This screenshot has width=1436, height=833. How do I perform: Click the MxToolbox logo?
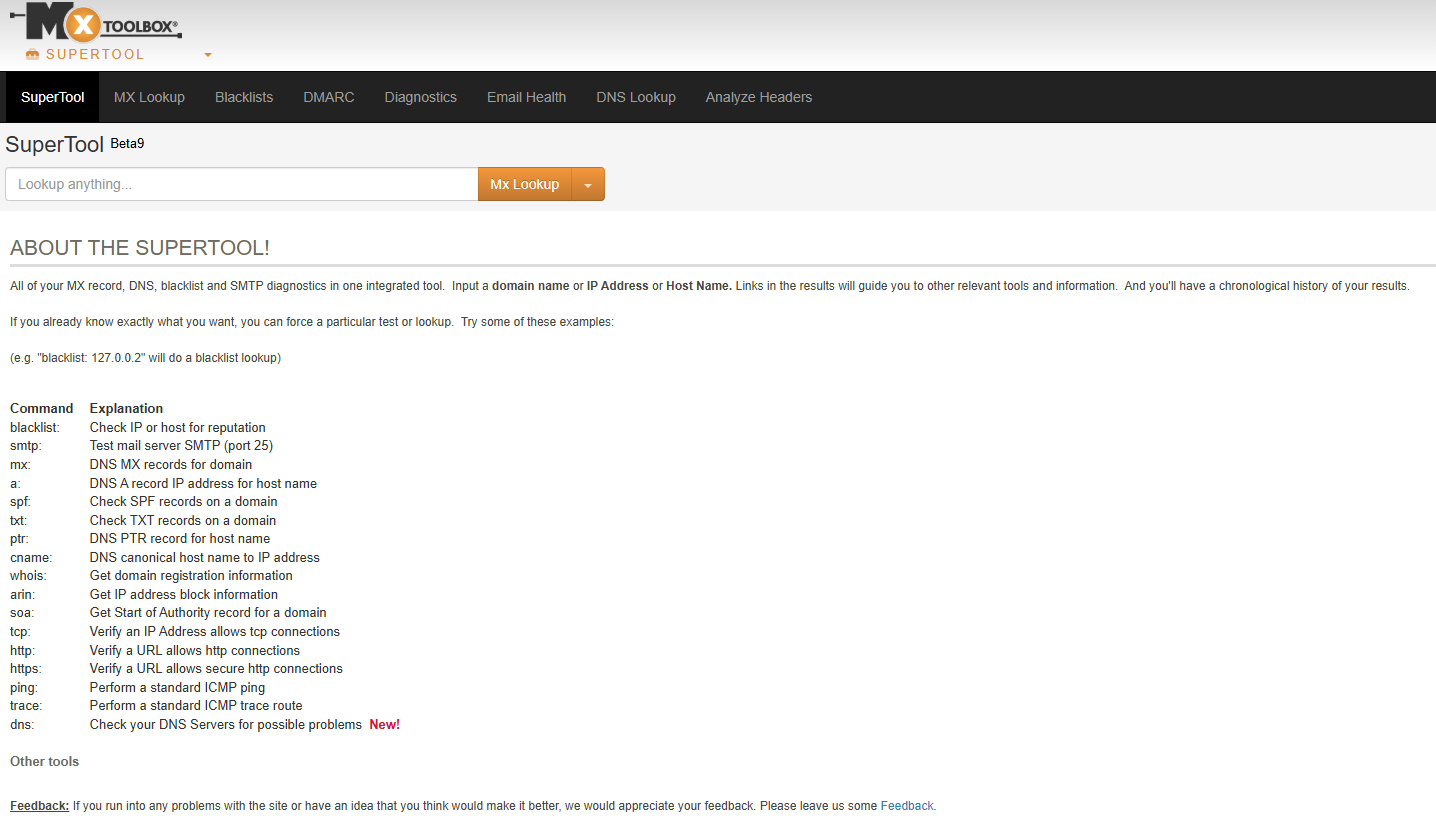[96, 21]
